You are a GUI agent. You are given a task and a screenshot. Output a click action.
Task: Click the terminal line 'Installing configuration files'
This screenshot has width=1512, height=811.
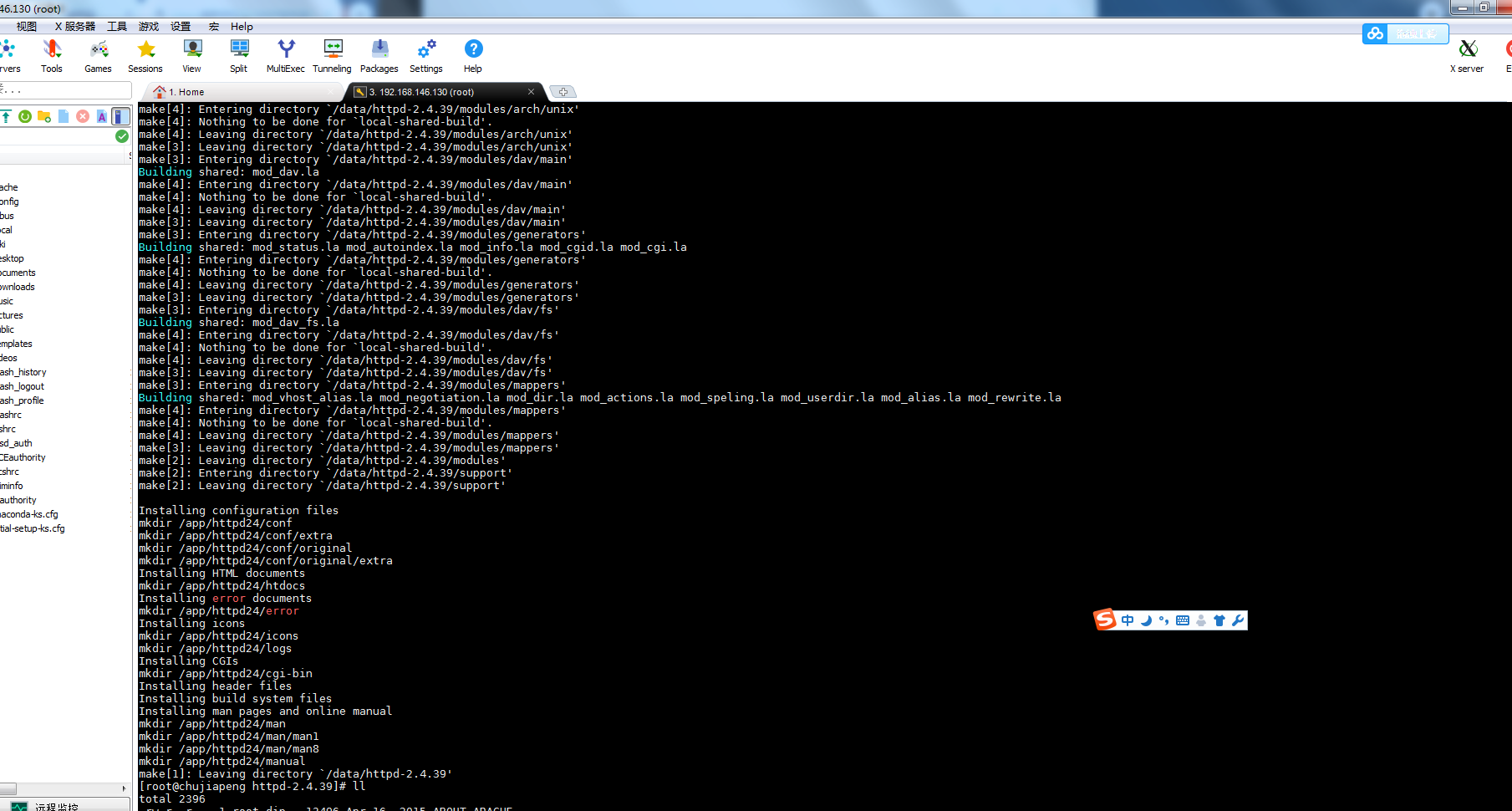pyautogui.click(x=238, y=510)
